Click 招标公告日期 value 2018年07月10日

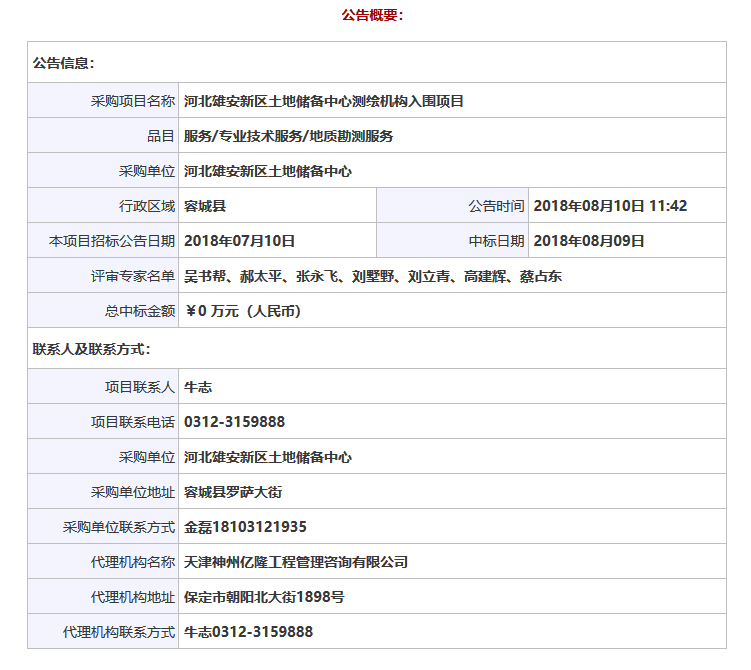click(x=239, y=241)
